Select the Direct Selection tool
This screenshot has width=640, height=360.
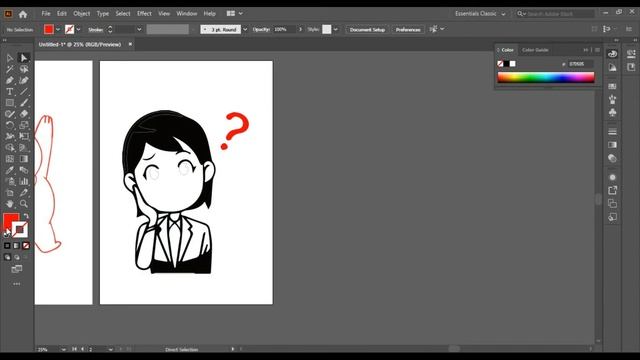[x=24, y=58]
